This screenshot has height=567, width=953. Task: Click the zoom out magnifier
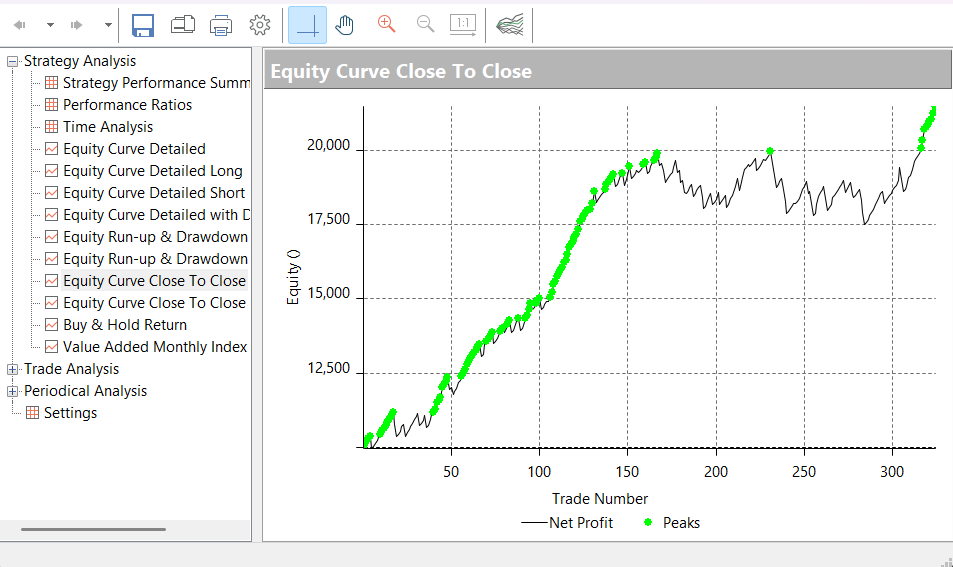pyautogui.click(x=425, y=24)
